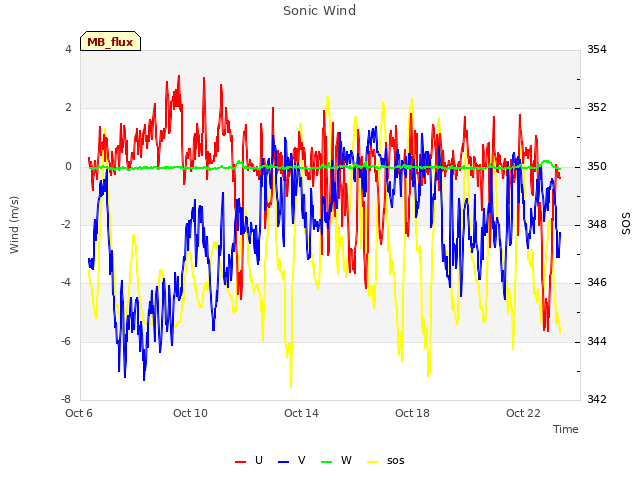Screen dimensions: 640x480
Task: Select the U legend label
Action: coord(259,460)
